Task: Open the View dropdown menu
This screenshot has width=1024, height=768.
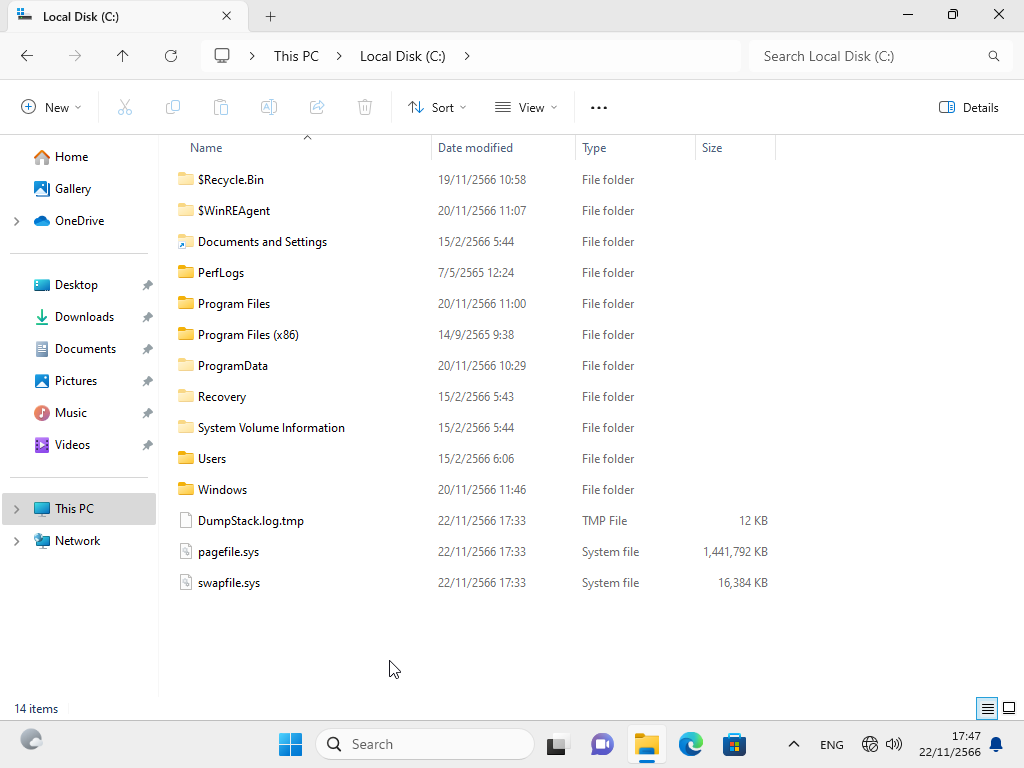Action: point(526,107)
